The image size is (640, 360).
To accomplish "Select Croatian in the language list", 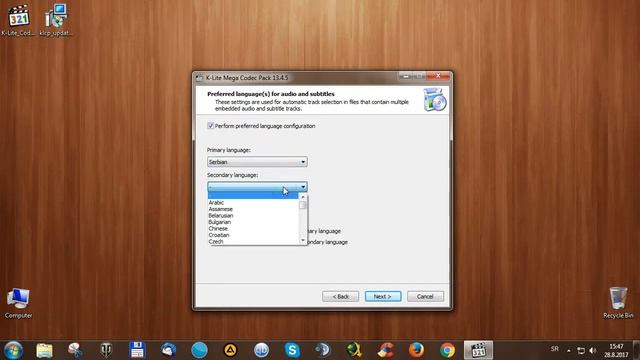I will click(253, 235).
